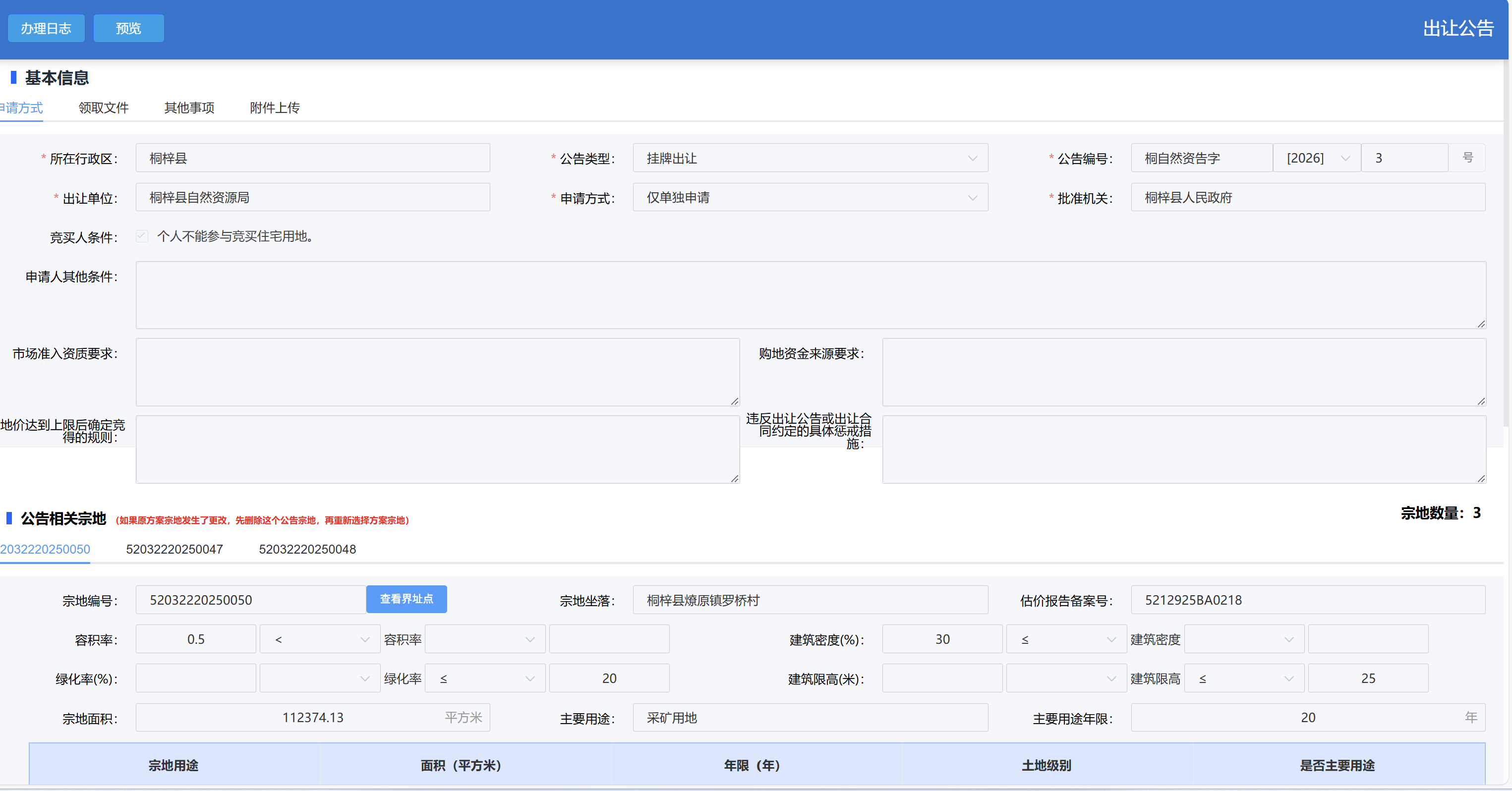Toggle 个人不能参与竞买住宅用地 checkbox
The width and height of the screenshot is (1512, 791).
click(141, 236)
